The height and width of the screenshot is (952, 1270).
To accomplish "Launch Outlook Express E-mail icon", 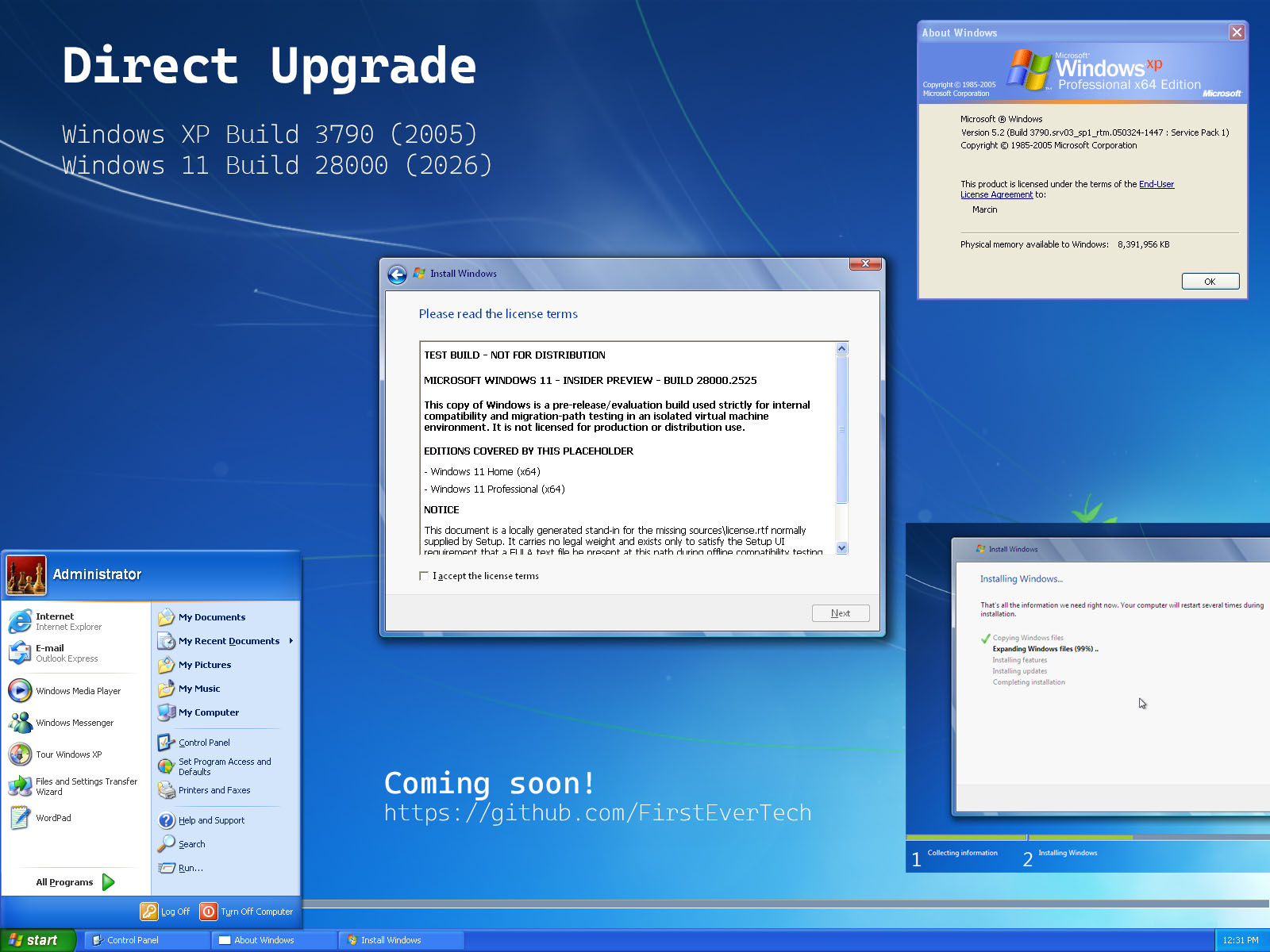I will coord(20,653).
